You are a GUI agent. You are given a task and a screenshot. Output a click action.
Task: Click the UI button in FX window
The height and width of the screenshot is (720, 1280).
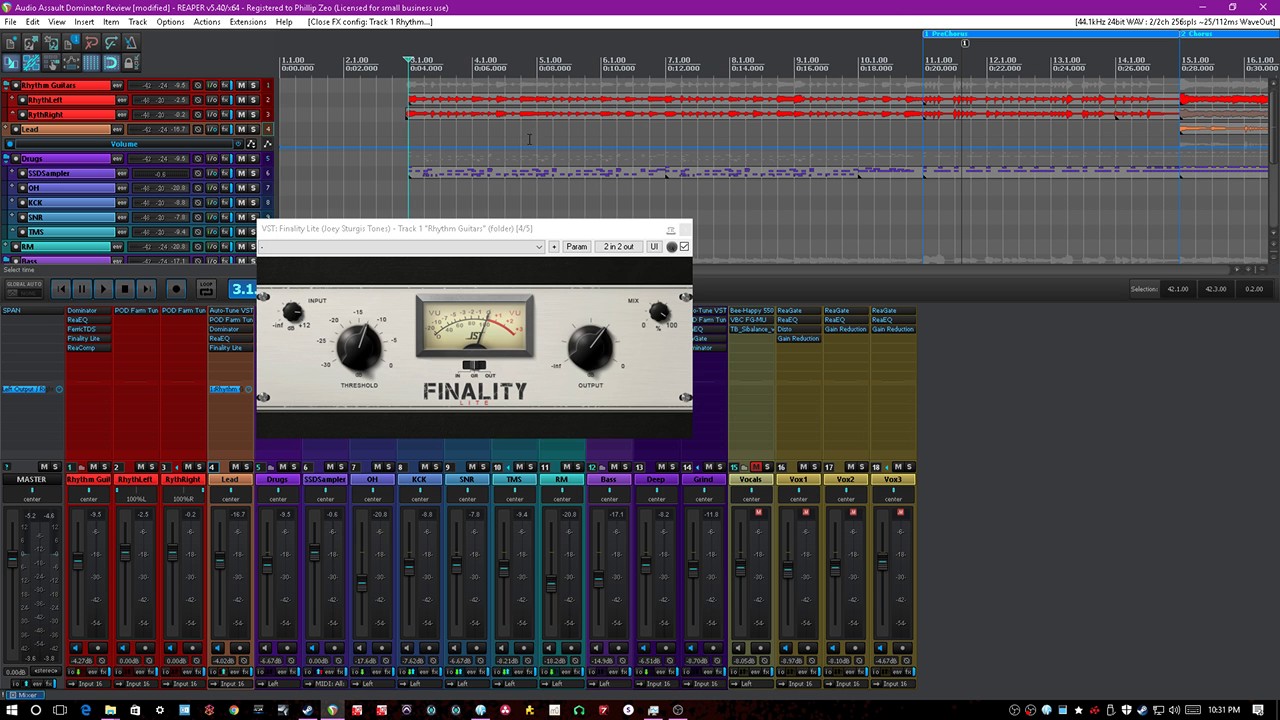[x=654, y=246]
